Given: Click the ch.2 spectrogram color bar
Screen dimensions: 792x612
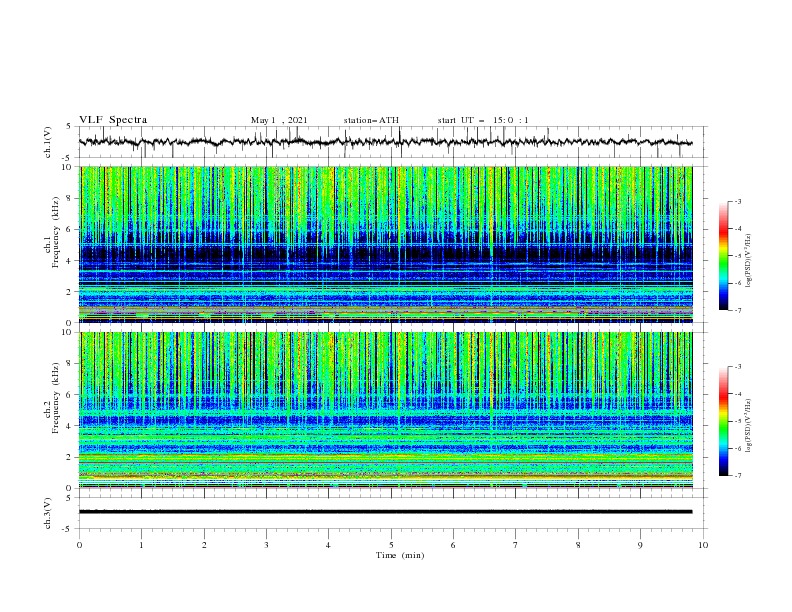Looking at the screenshot, I should click(x=723, y=421).
